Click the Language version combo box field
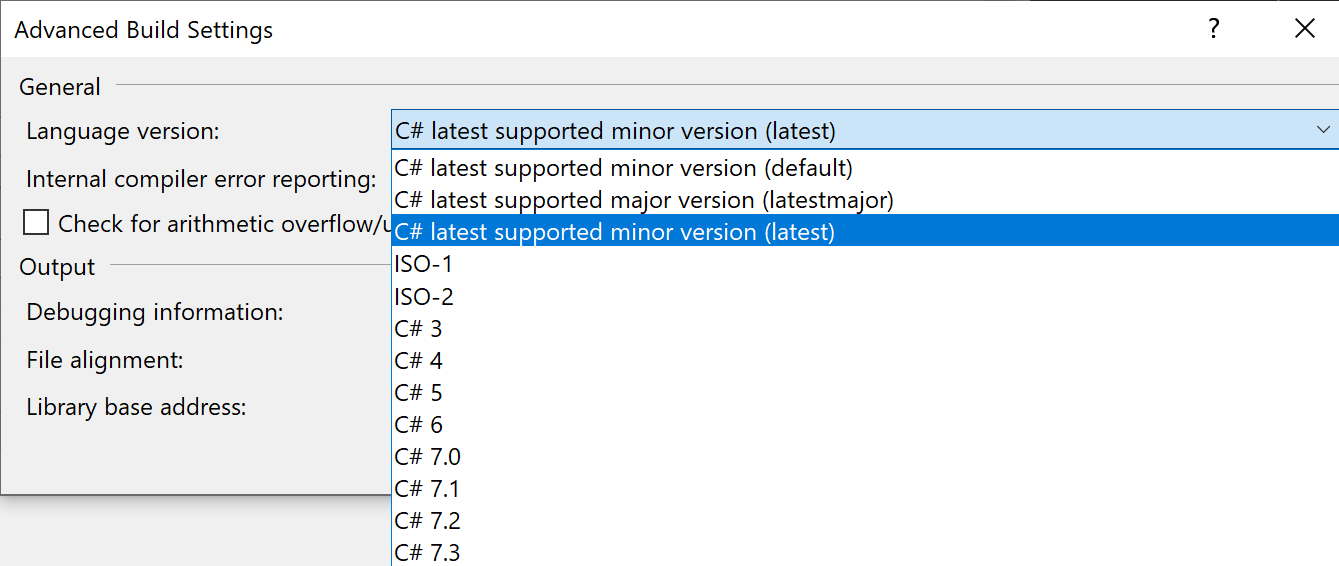This screenshot has height=566, width=1339. click(850, 131)
